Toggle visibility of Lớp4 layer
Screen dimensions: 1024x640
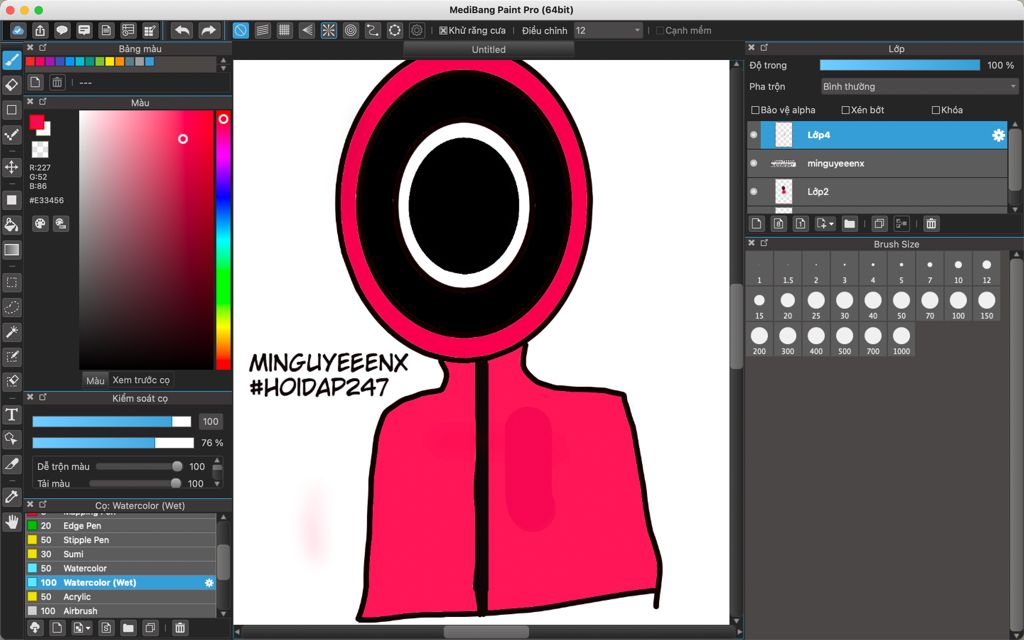[x=754, y=135]
